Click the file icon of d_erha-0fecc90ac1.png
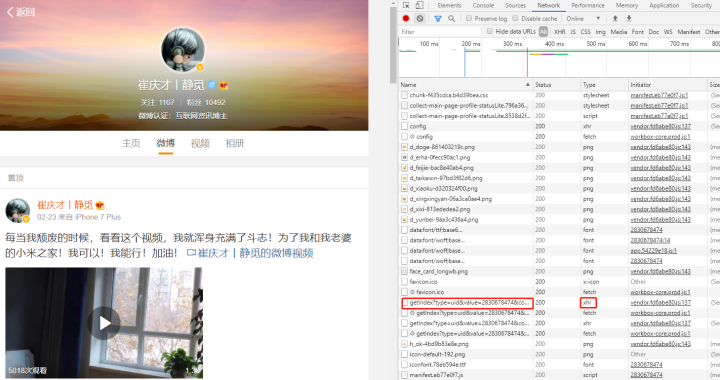Image resolution: width=720 pixels, height=380 pixels. 404,157
